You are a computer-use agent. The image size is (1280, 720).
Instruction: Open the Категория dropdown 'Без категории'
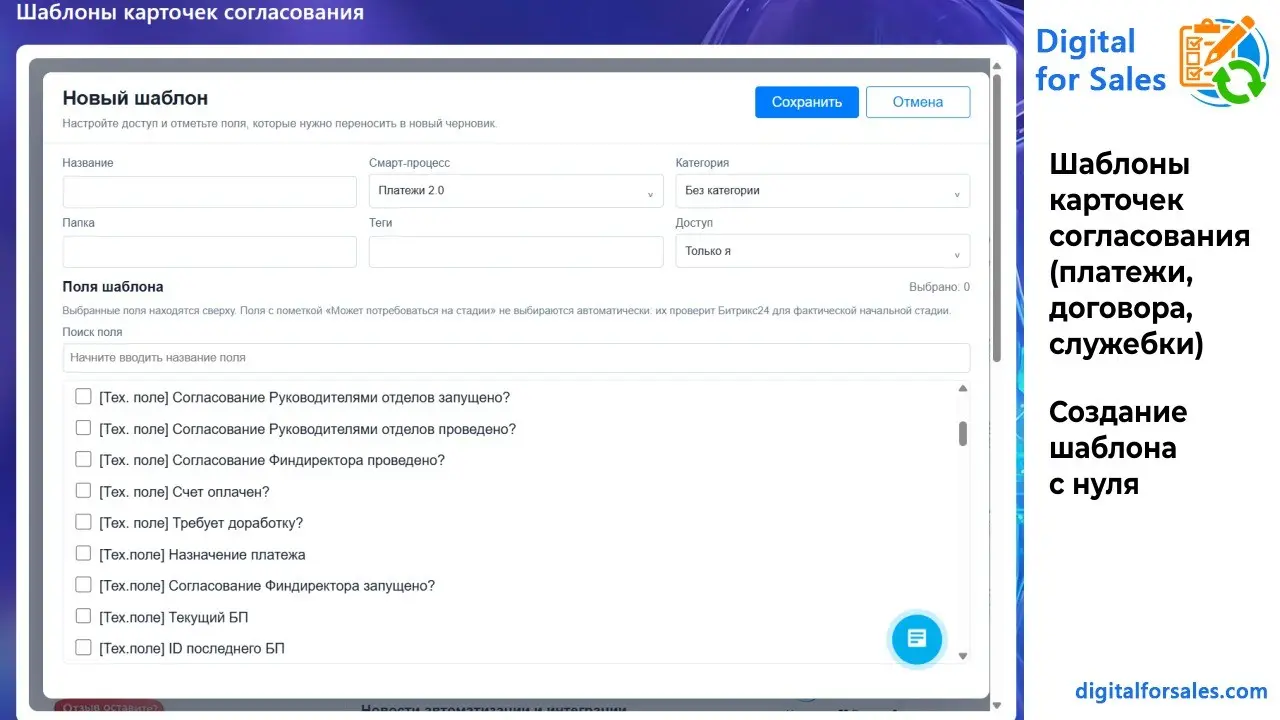click(823, 191)
